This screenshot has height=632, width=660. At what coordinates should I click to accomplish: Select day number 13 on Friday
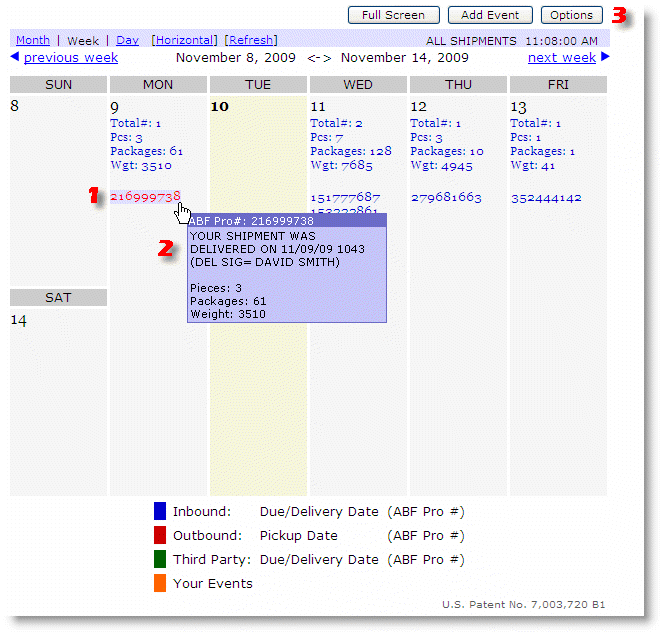519,108
